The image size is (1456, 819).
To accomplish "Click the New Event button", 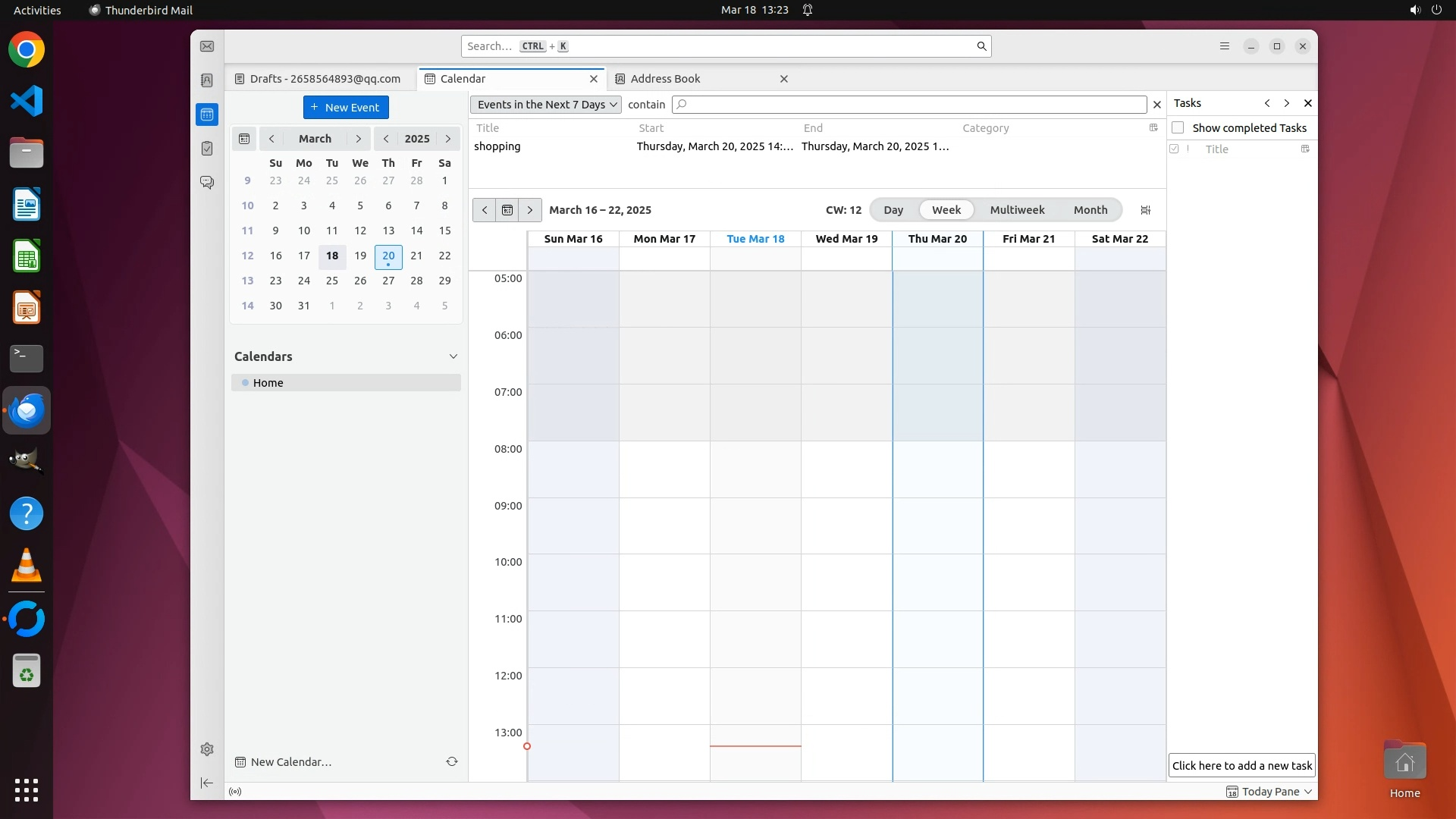I will pos(346,108).
